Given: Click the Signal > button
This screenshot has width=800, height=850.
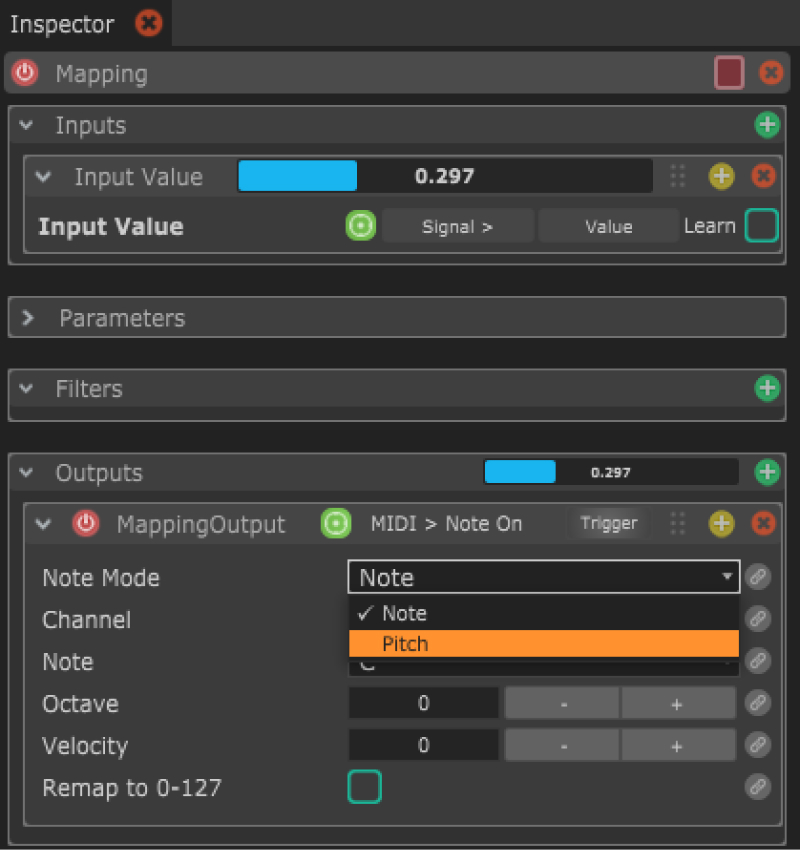Looking at the screenshot, I should click(458, 226).
